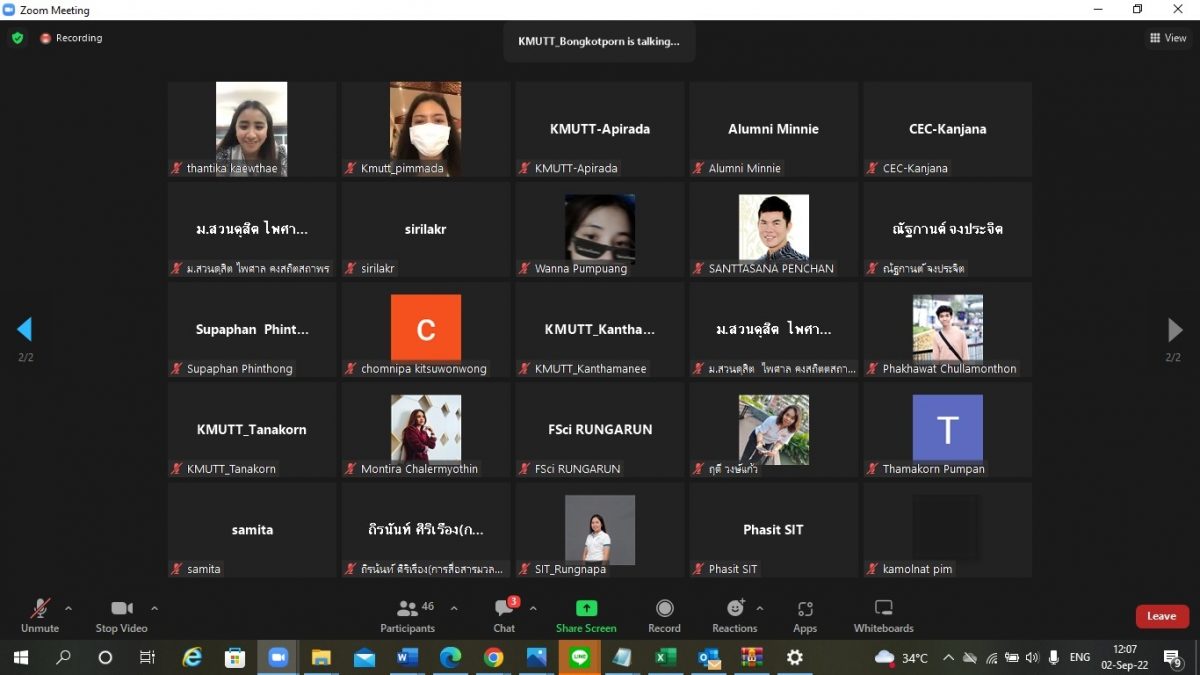Viewport: 1200px width, 675px height.
Task: Click Thamakorn Pumpan T avatar
Action: point(948,428)
